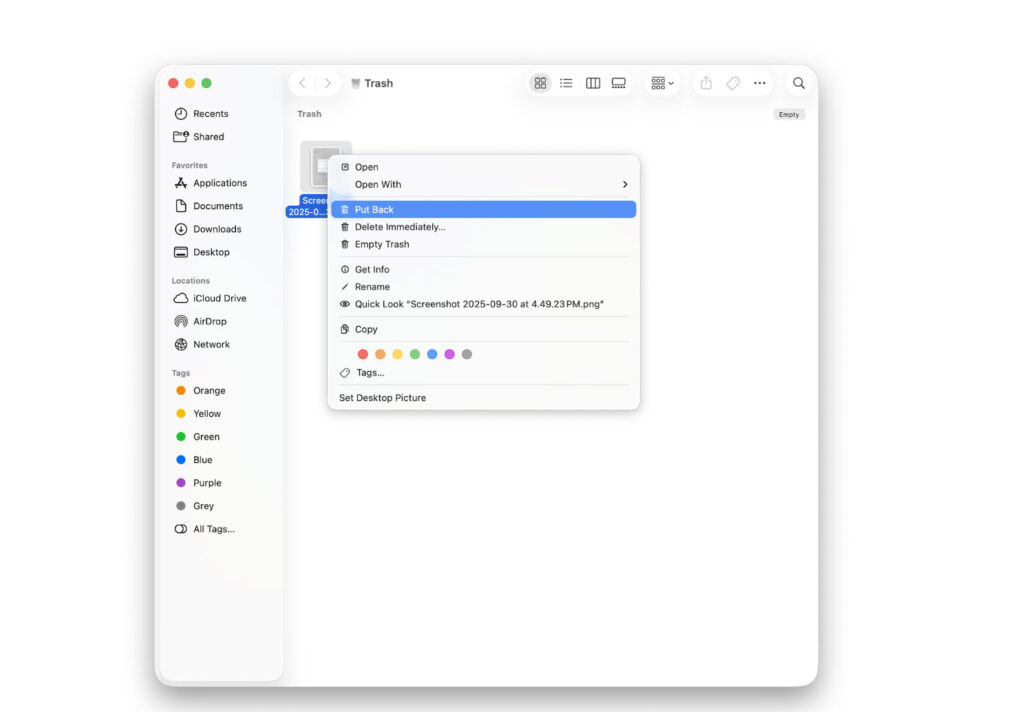The height and width of the screenshot is (712, 1024).
Task: Open the search magnifier icon
Action: click(798, 83)
